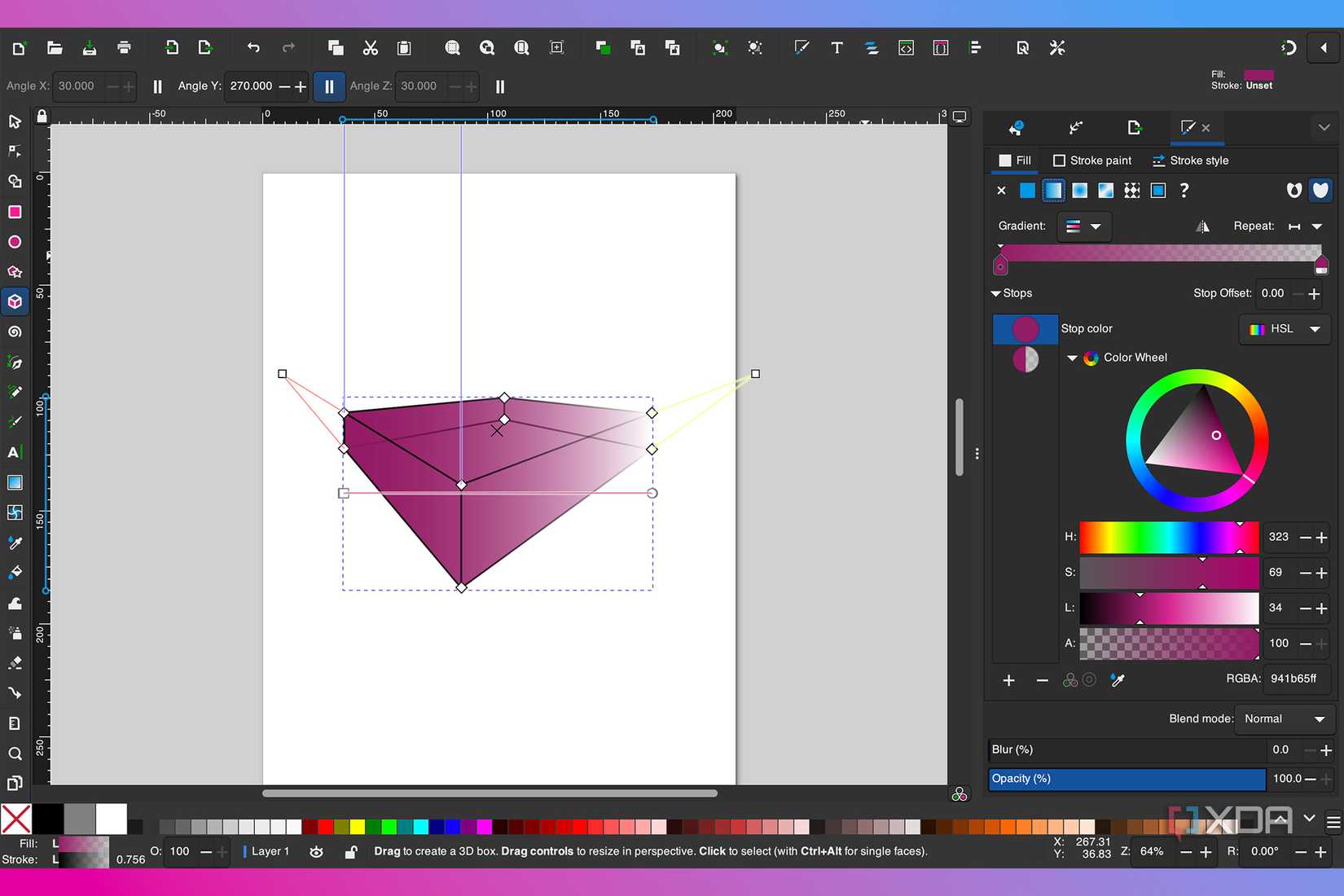
Task: Open the HSL color mode dropdown
Action: (1285, 329)
